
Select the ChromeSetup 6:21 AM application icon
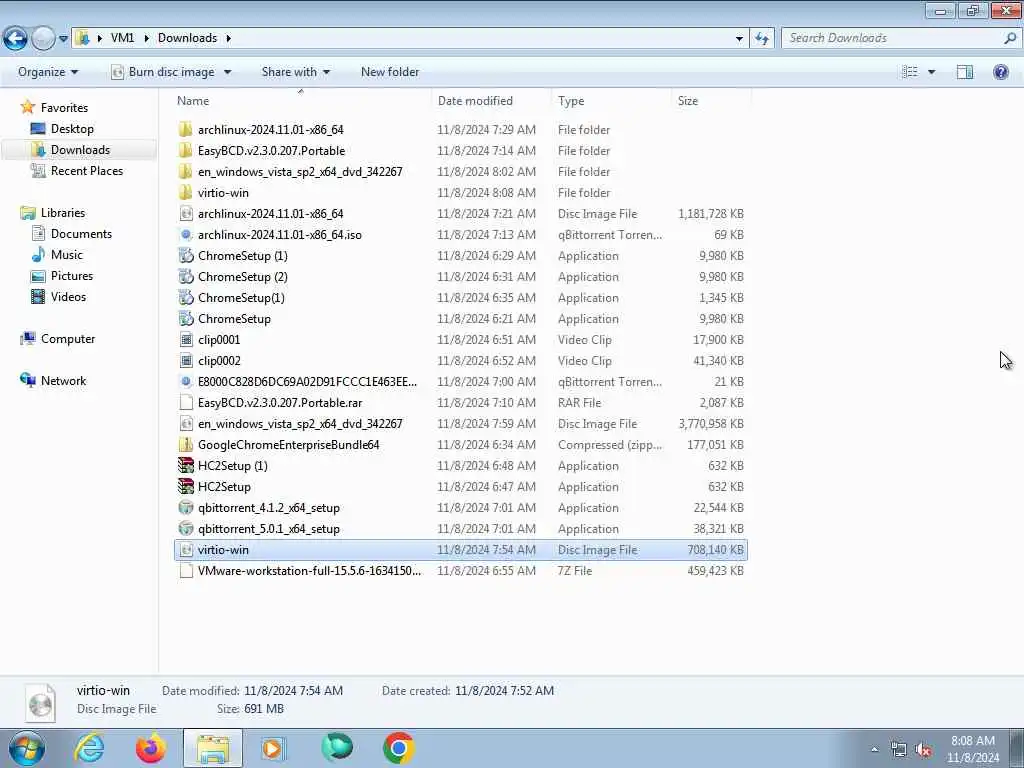[x=186, y=319]
